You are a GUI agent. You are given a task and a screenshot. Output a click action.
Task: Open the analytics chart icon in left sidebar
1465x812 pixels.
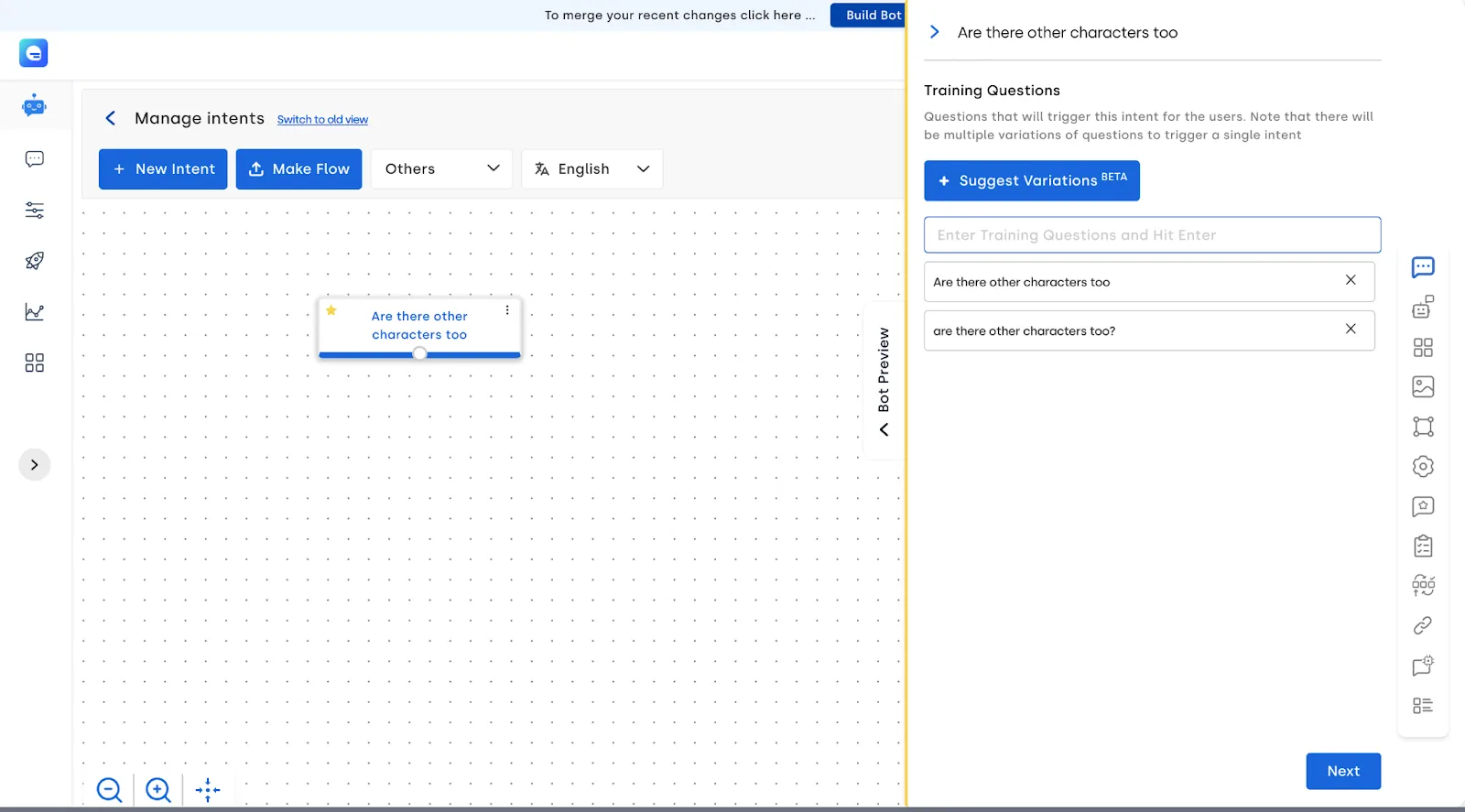[34, 312]
